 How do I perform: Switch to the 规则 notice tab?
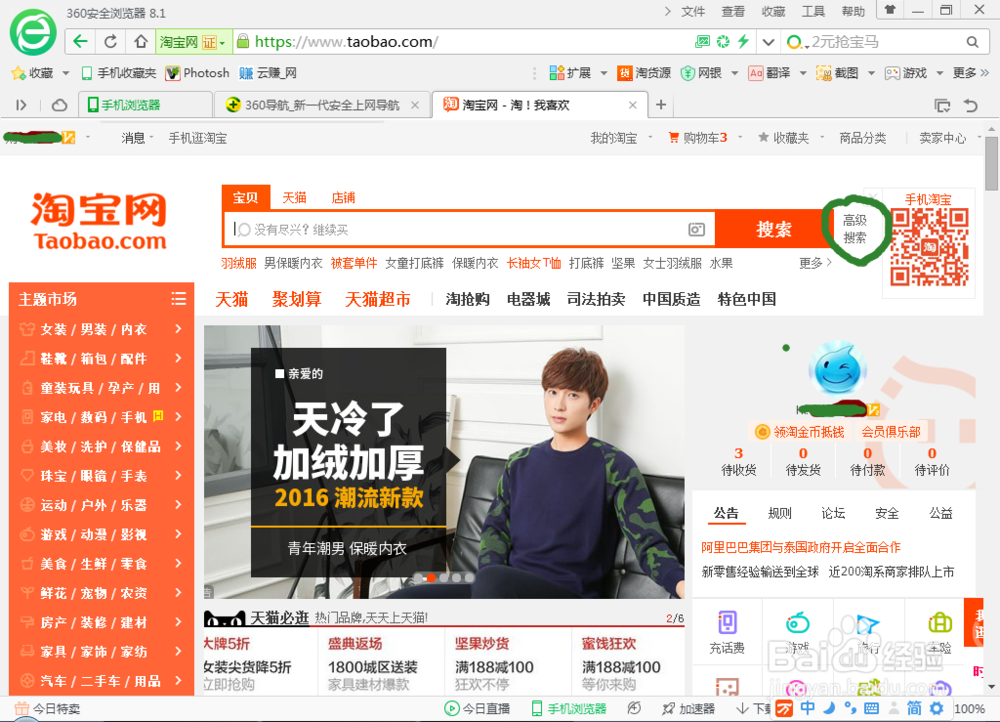pos(780,513)
